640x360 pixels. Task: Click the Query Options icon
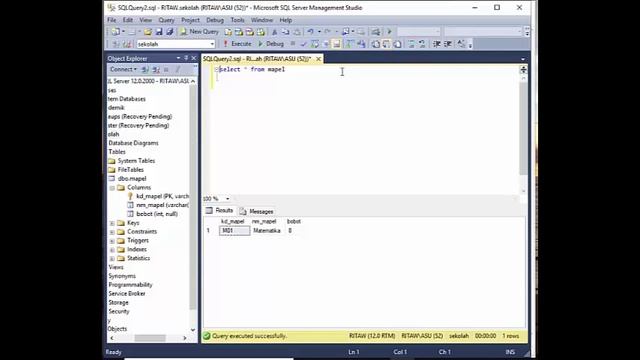pos(326,44)
